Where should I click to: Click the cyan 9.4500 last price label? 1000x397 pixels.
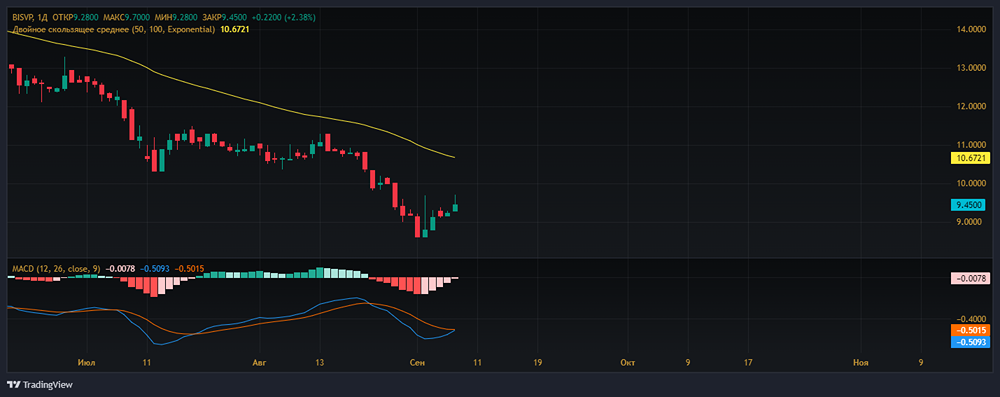(968, 205)
